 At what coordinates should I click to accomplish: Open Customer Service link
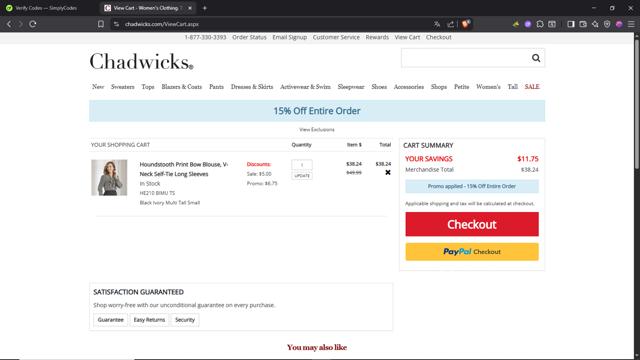[336, 37]
